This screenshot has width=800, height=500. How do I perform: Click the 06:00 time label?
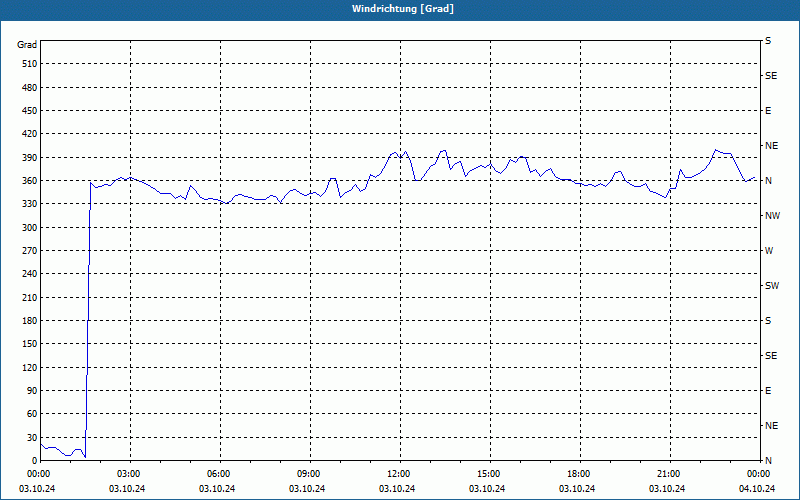[220, 474]
